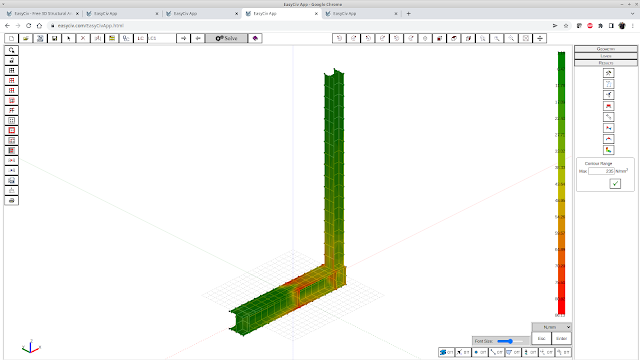The height and width of the screenshot is (360, 640).
Task: Toggle the blue triangle display on/off button
Action: (513, 352)
